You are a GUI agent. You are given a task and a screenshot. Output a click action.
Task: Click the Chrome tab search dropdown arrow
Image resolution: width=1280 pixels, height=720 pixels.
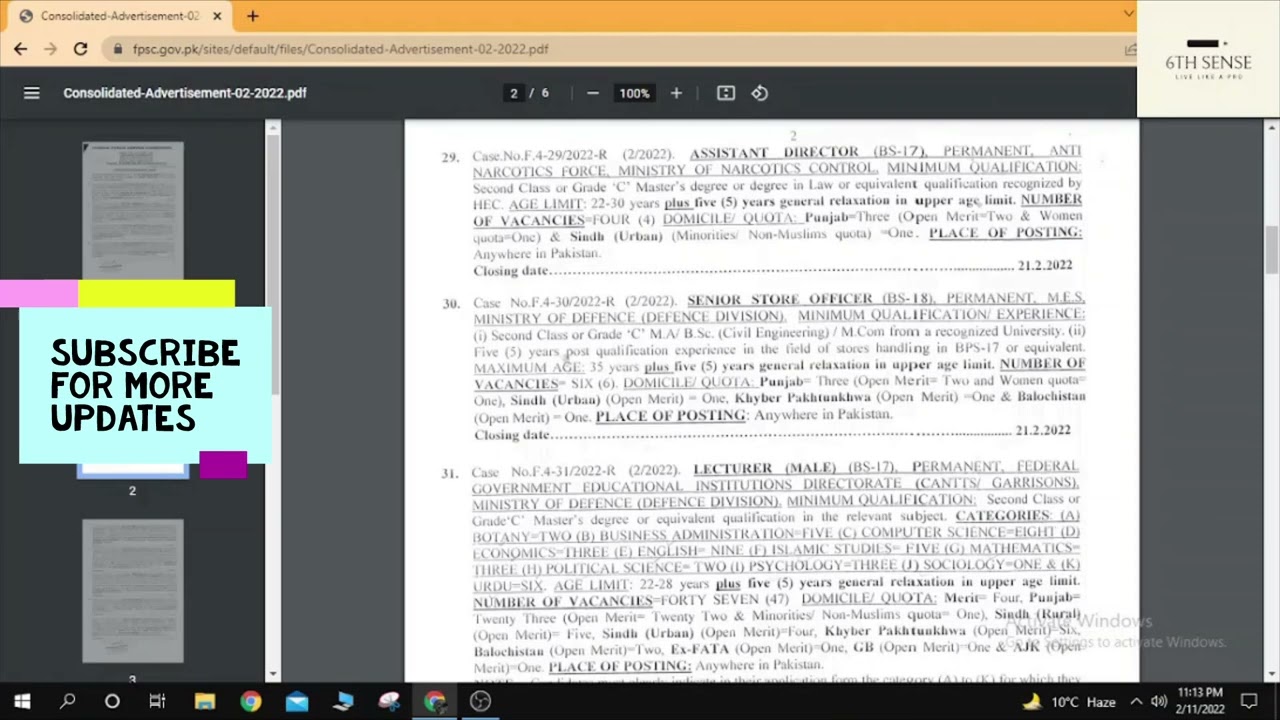[1128, 14]
